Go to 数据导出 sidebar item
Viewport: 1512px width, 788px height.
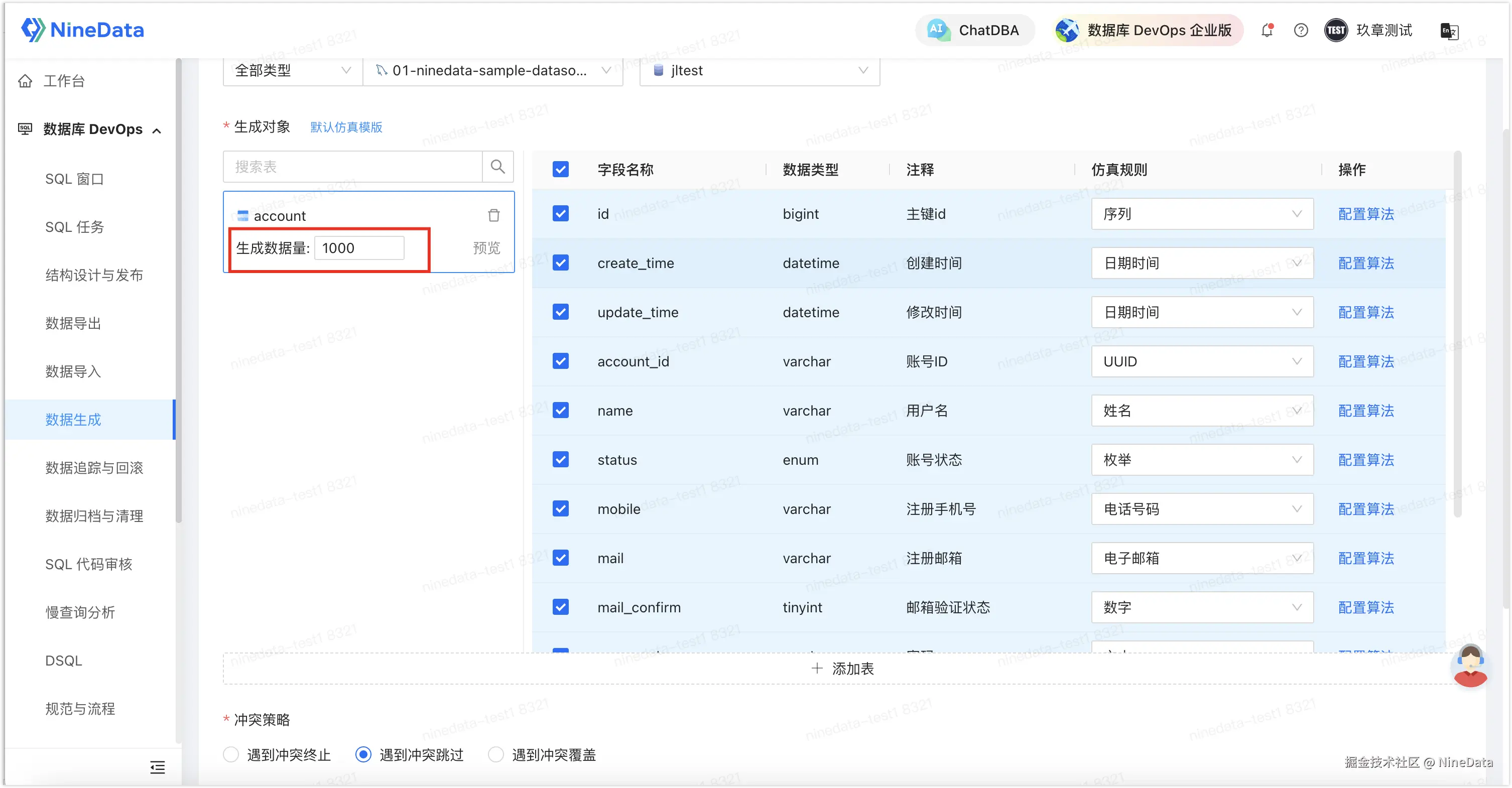pos(73,323)
